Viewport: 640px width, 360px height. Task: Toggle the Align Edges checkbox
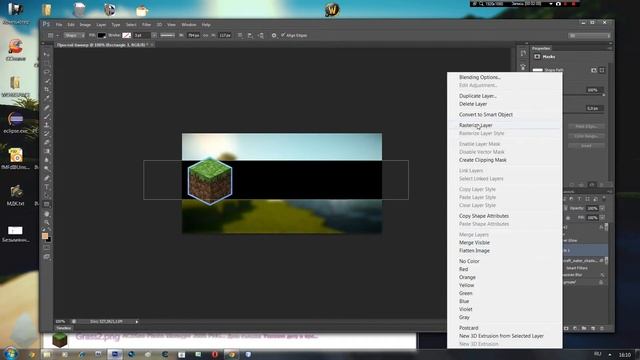click(283, 35)
